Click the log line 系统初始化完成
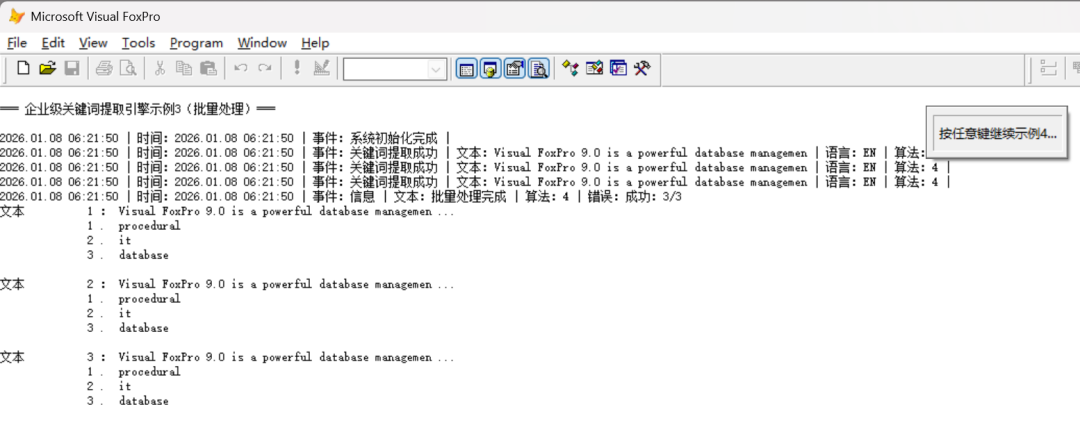Screen dimensions: 1080x423 point(393,138)
